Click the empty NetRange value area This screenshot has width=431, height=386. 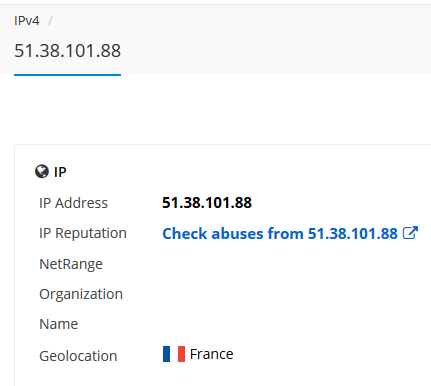[290, 264]
